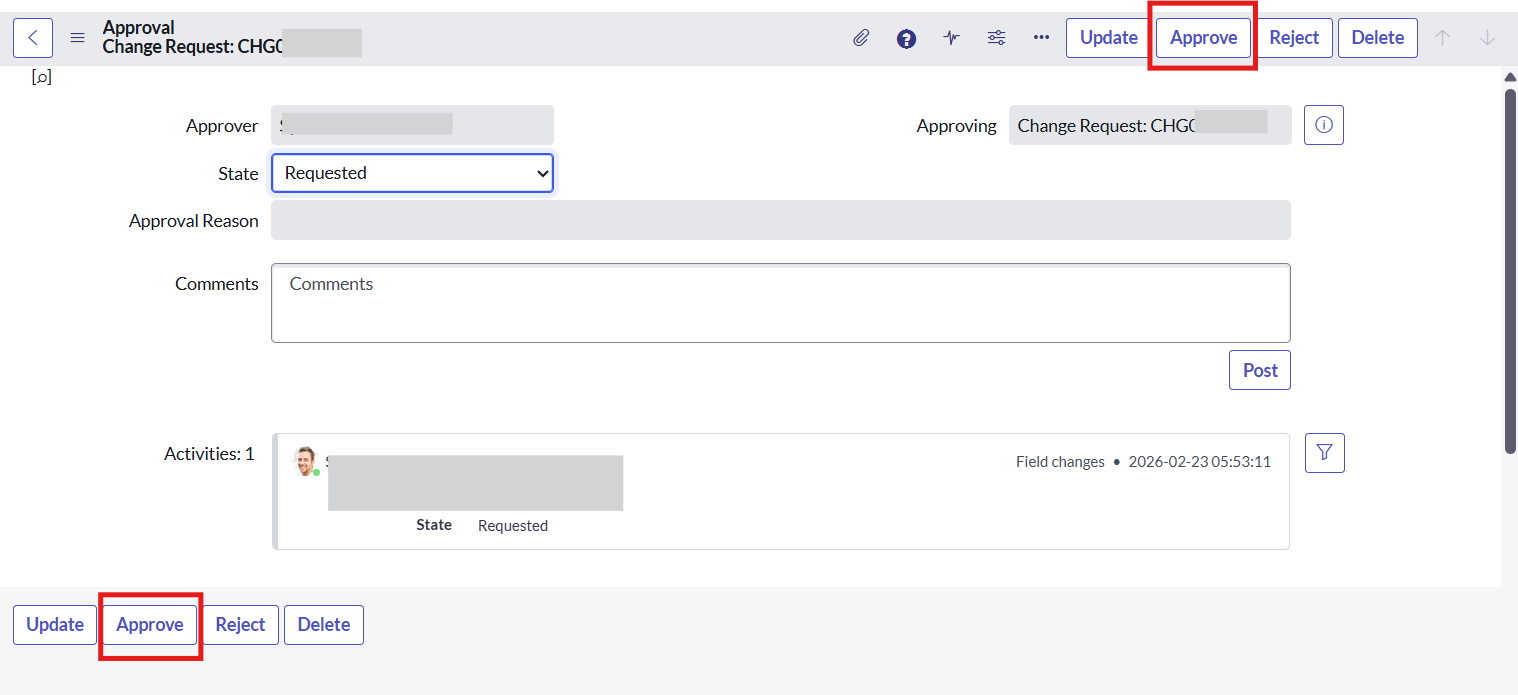Focus the Comments text area
1518x695 pixels.
[x=781, y=303]
